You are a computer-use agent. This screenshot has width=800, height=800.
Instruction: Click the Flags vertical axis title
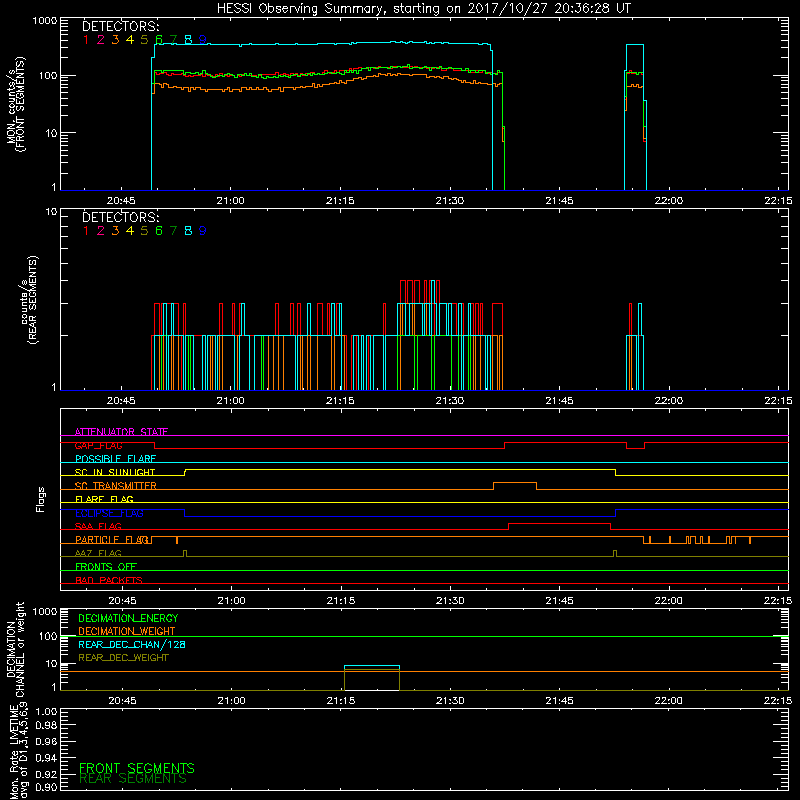[40, 499]
